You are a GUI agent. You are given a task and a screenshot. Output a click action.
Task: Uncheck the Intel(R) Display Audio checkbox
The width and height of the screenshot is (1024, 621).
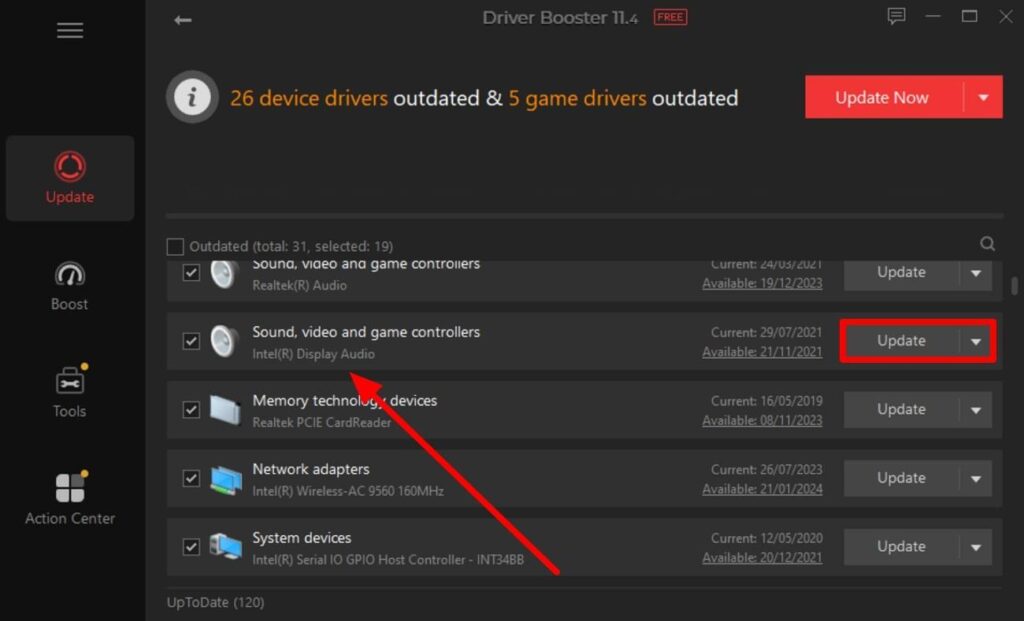tap(191, 341)
